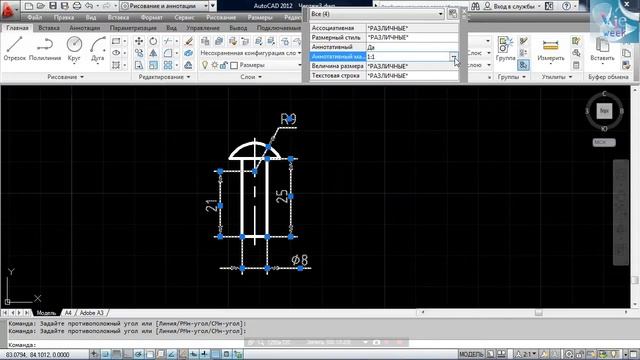Switch to the Аннотации ribbon tab
640x360 pixels.
click(84, 28)
